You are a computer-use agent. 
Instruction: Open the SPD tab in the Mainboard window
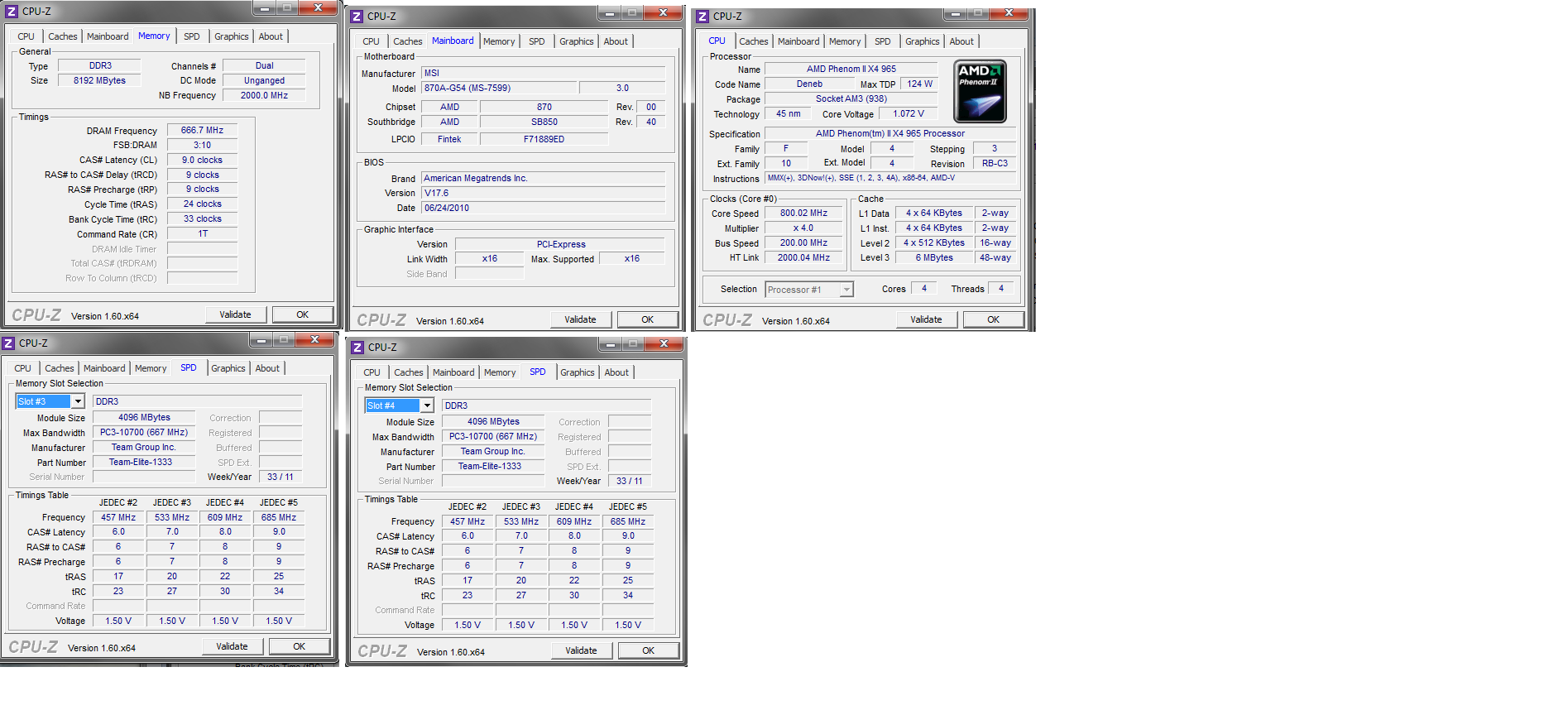[x=537, y=41]
